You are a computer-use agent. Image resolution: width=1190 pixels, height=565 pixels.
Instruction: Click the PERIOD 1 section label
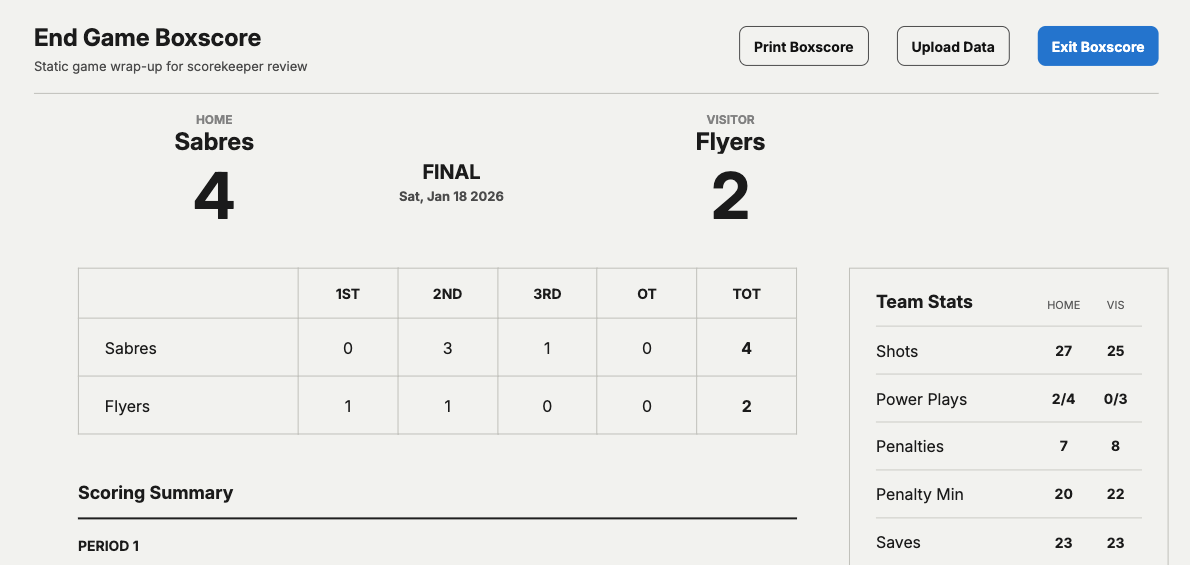[x=109, y=546]
